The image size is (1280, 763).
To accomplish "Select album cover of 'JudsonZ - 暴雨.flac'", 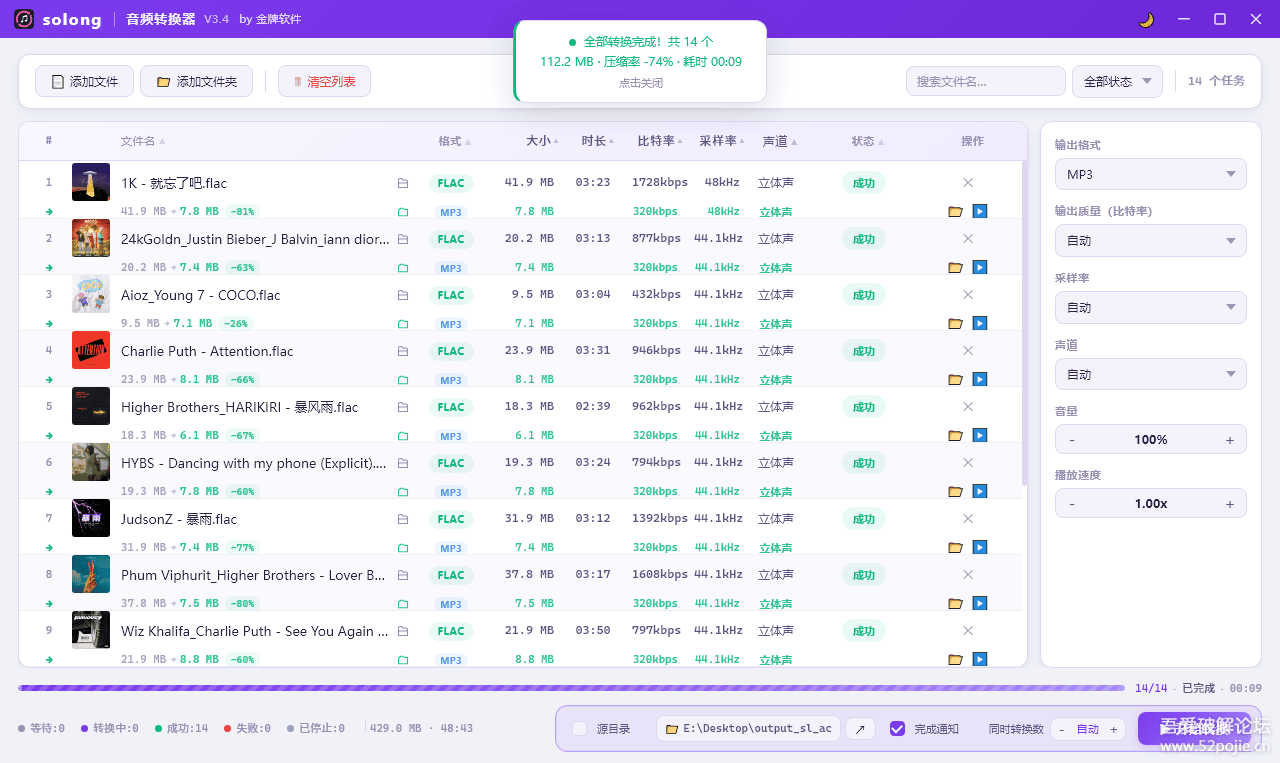I will pos(91,518).
